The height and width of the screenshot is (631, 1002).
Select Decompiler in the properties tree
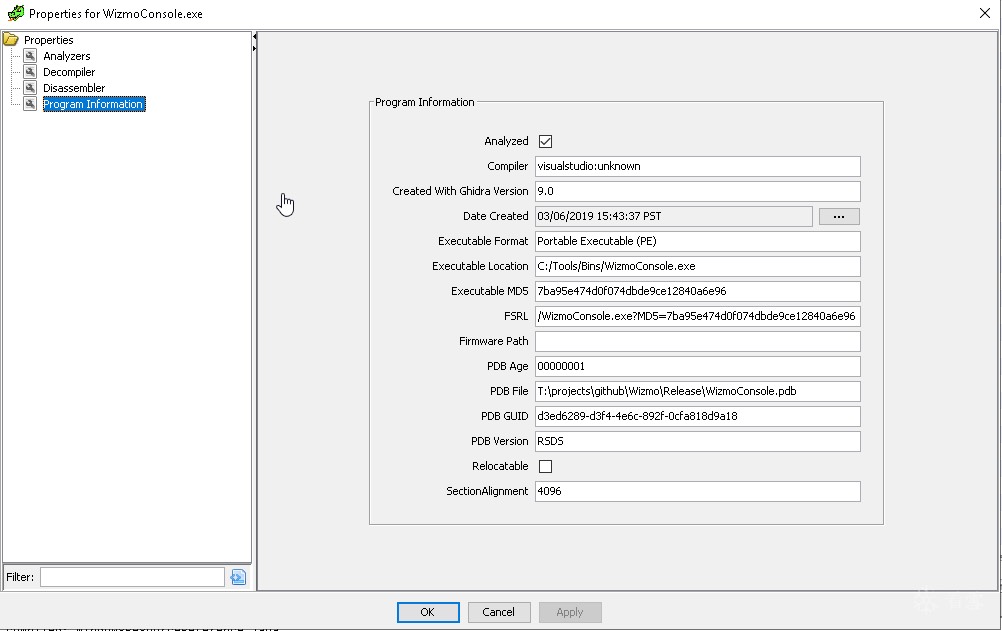(69, 72)
